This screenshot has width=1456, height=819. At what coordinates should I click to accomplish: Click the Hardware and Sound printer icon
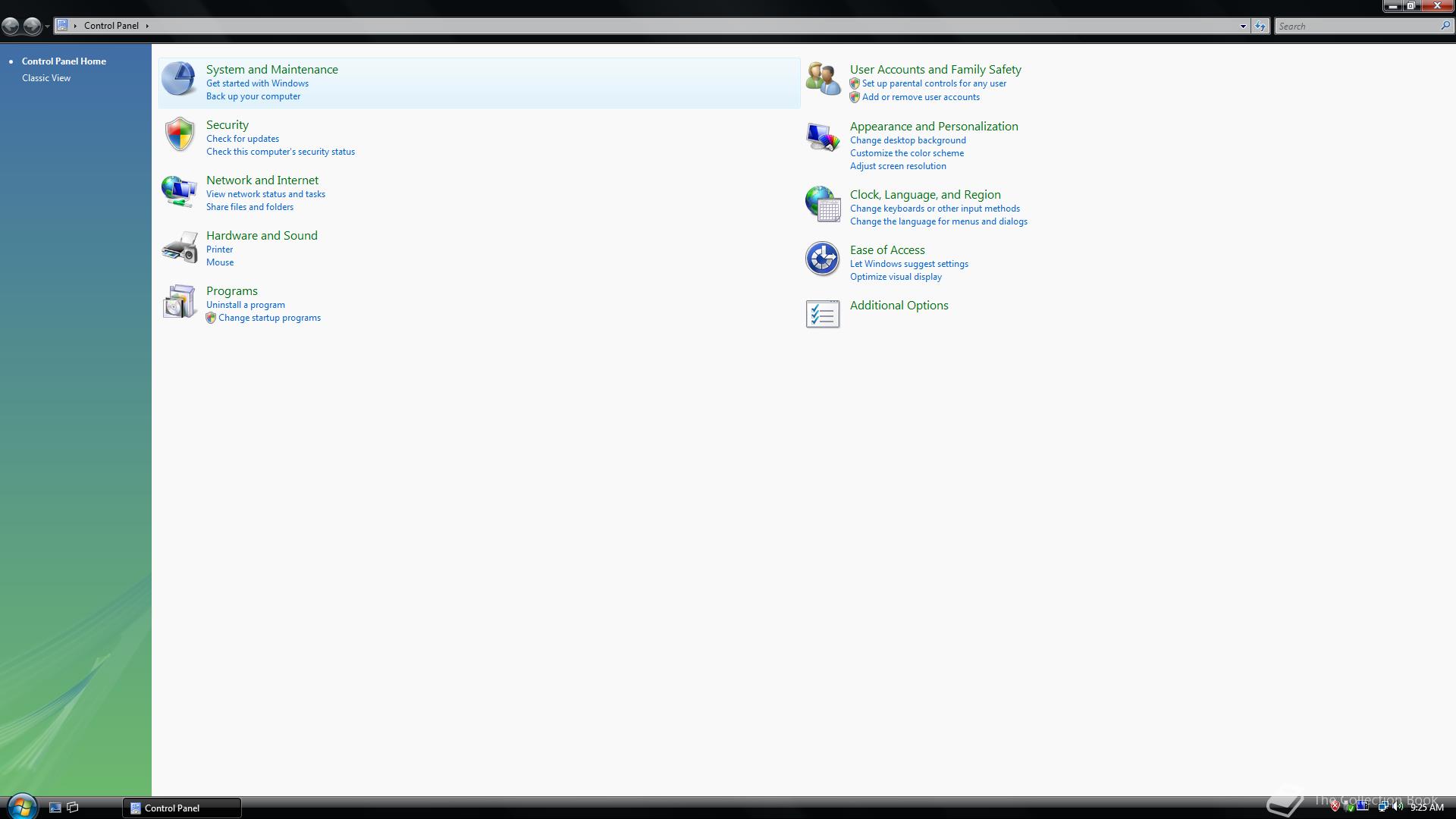pos(179,247)
